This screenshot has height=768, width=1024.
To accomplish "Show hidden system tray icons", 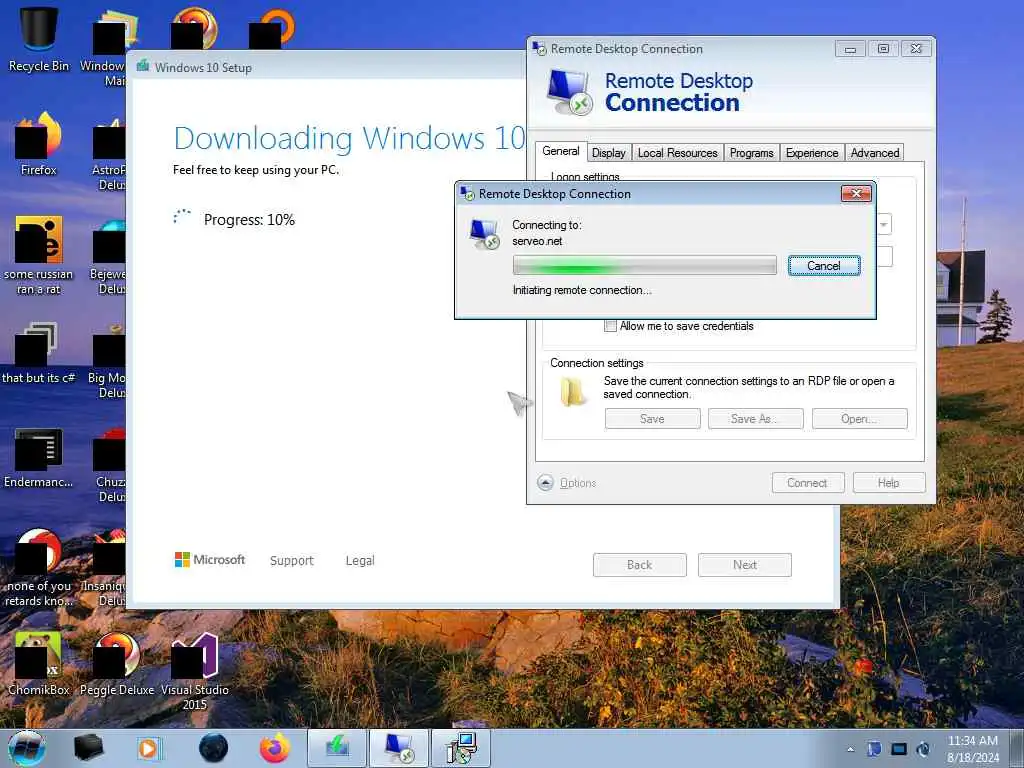I will click(x=850, y=749).
